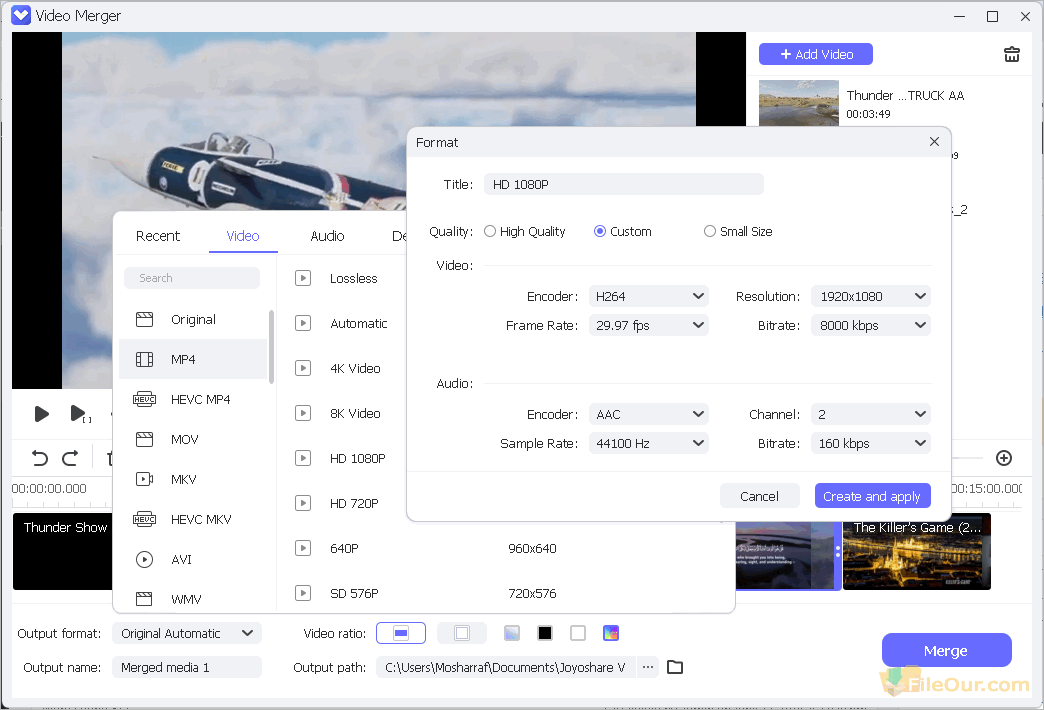Open the output folder icon

click(675, 667)
